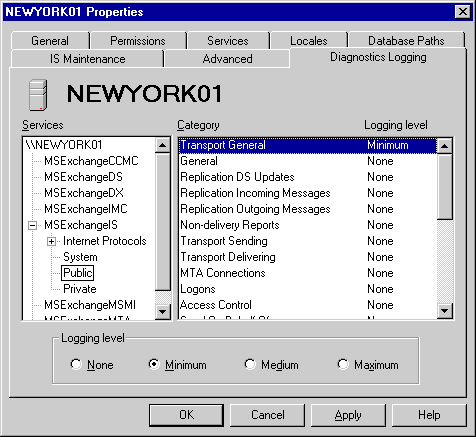Open the General tab
This screenshot has width=476, height=437.
pyautogui.click(x=50, y=41)
